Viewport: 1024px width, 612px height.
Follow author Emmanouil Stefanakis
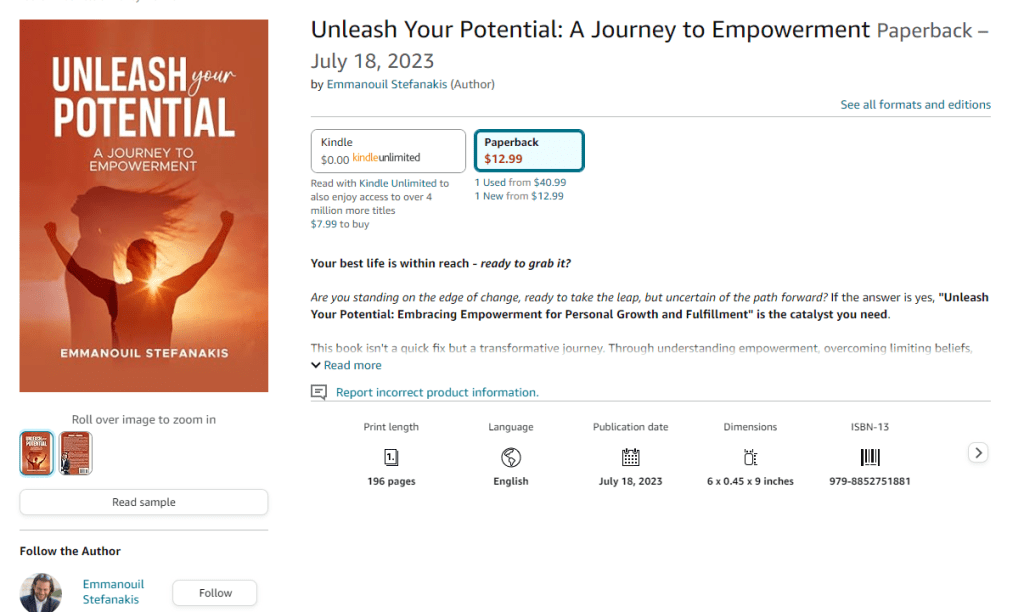click(x=215, y=593)
